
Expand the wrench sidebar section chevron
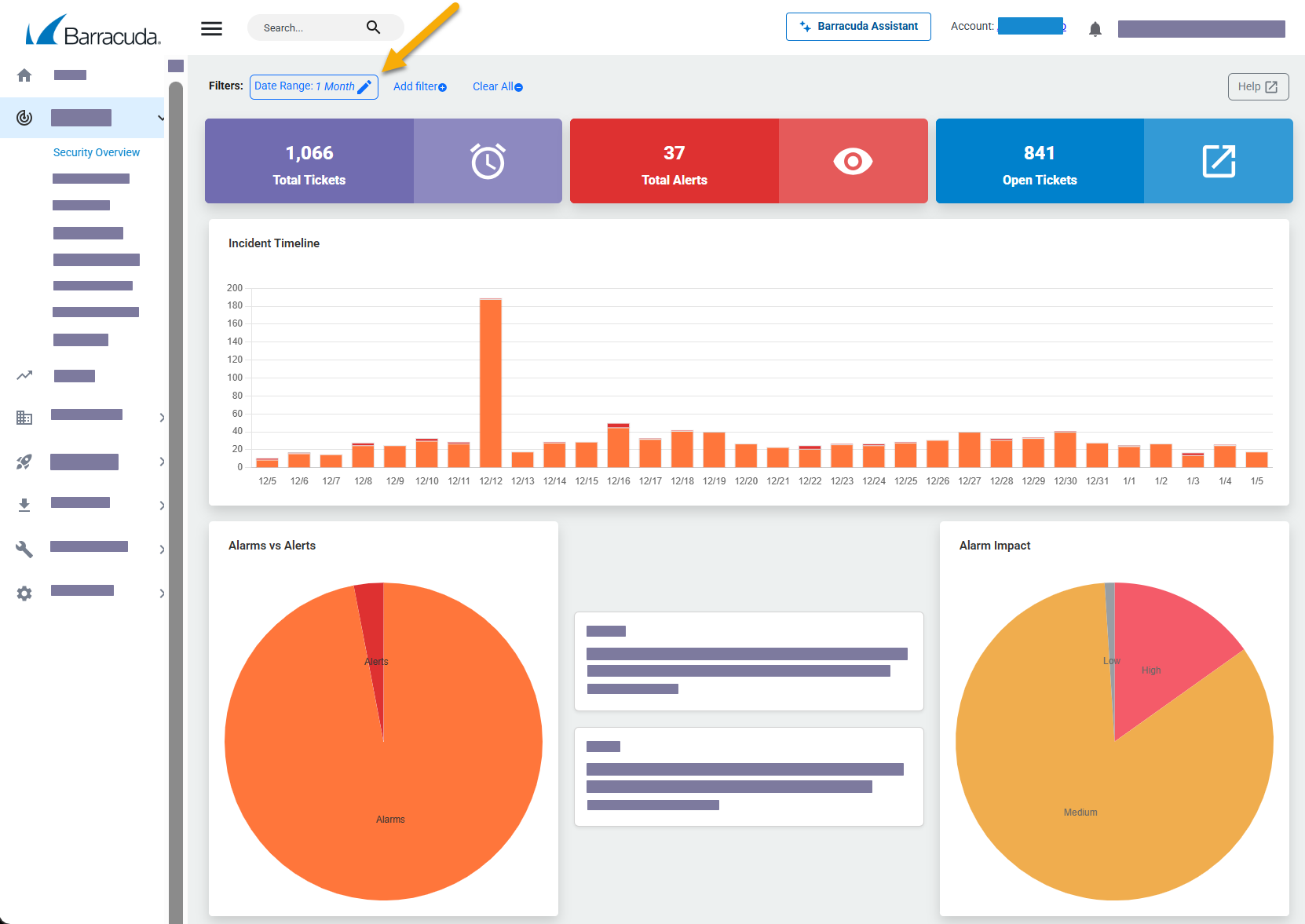point(162,549)
